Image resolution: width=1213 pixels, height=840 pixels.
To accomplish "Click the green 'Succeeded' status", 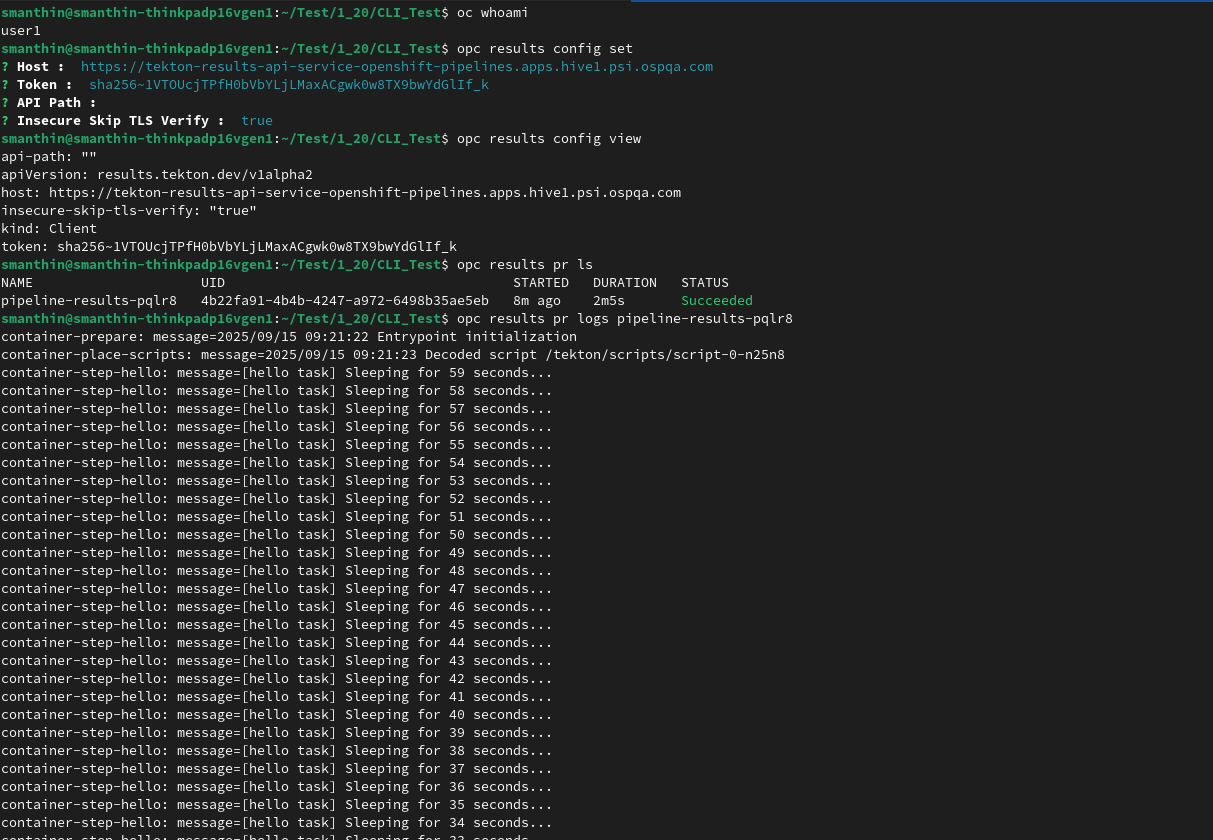I will [x=717, y=301].
